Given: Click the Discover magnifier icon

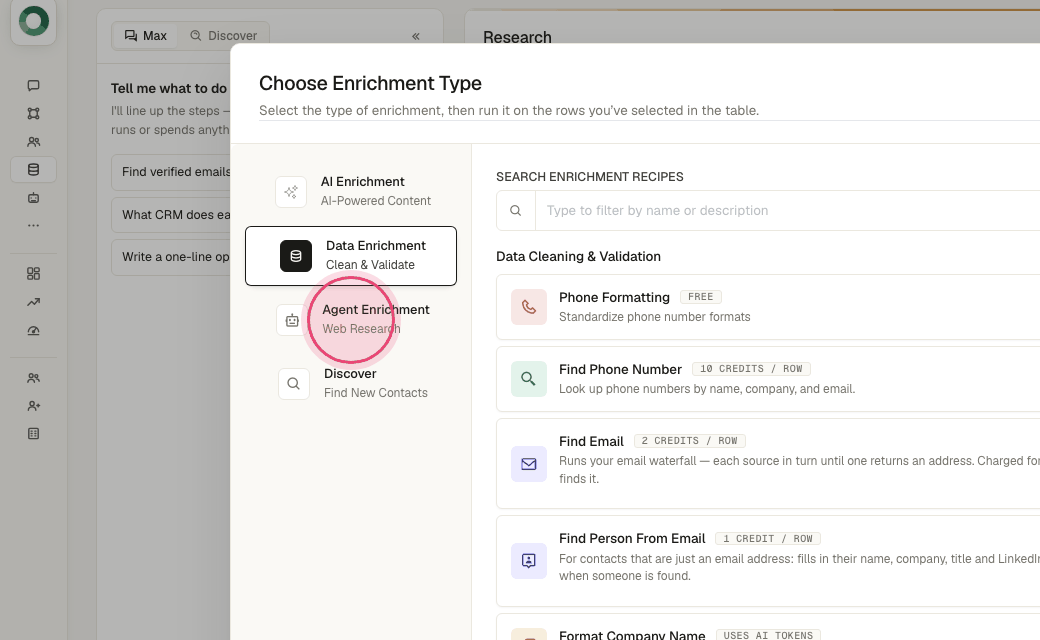Looking at the screenshot, I should coord(294,384).
